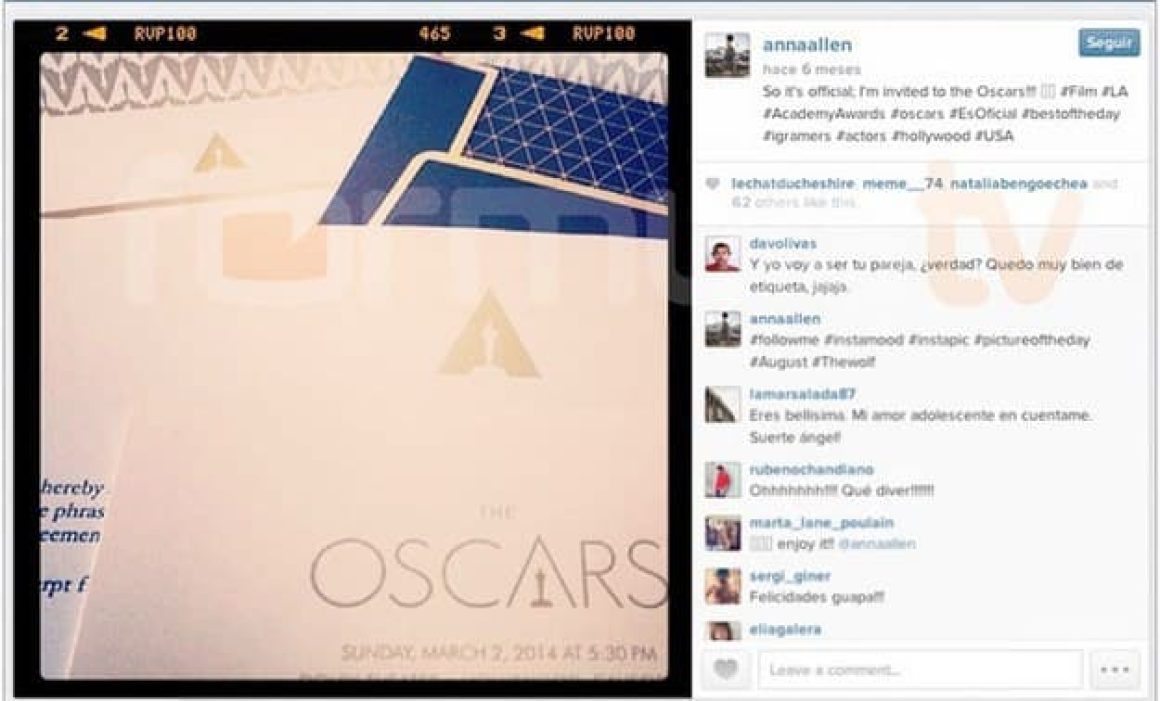The height and width of the screenshot is (701, 1160).
Task: Open nataliabengoechea liker profile
Action: coord(1019,183)
